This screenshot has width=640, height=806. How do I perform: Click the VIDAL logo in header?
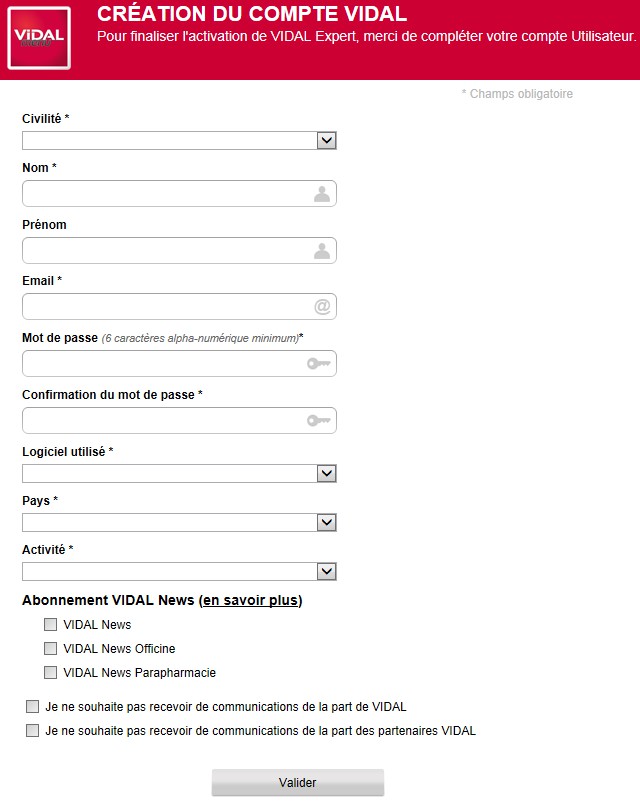(x=39, y=38)
